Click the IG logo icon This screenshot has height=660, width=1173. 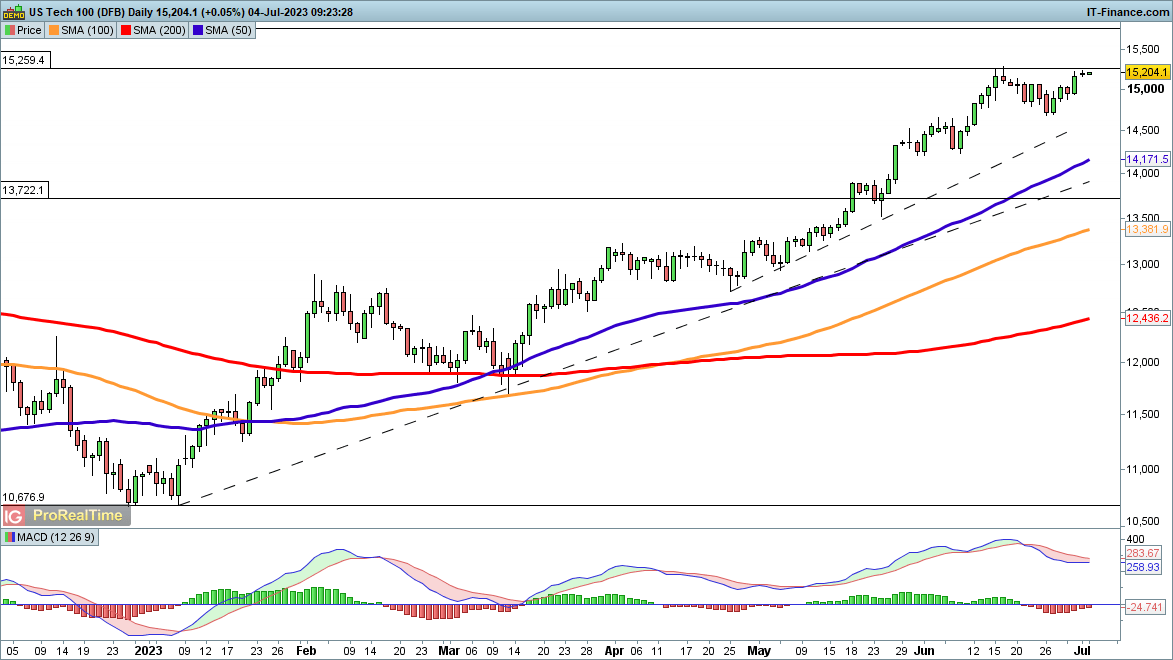point(13,516)
